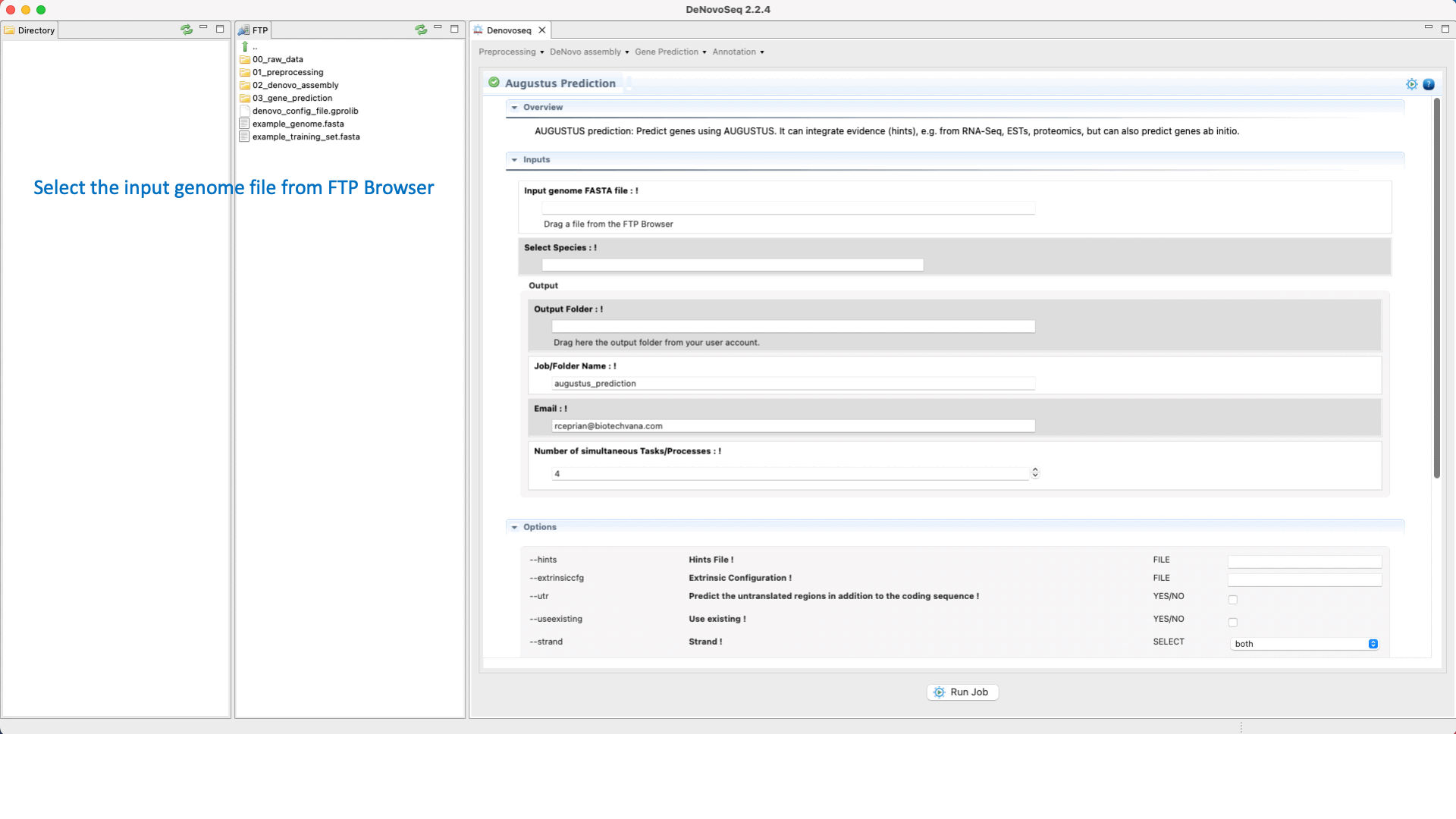Image resolution: width=1456 pixels, height=819 pixels.
Task: Select denovo_config_file.gprolib file
Action: (x=305, y=111)
